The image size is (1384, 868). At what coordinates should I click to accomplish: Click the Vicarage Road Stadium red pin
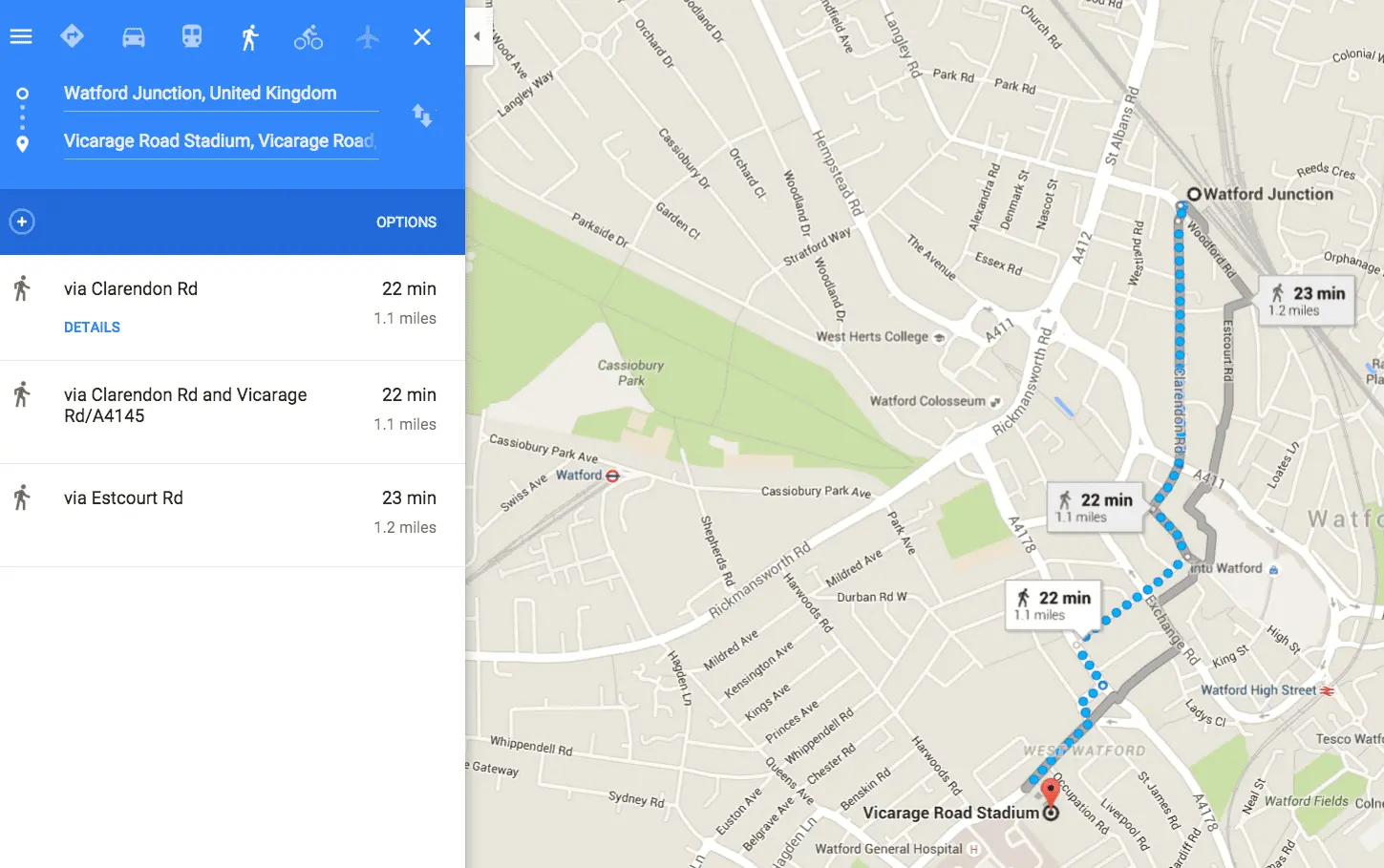1050,794
